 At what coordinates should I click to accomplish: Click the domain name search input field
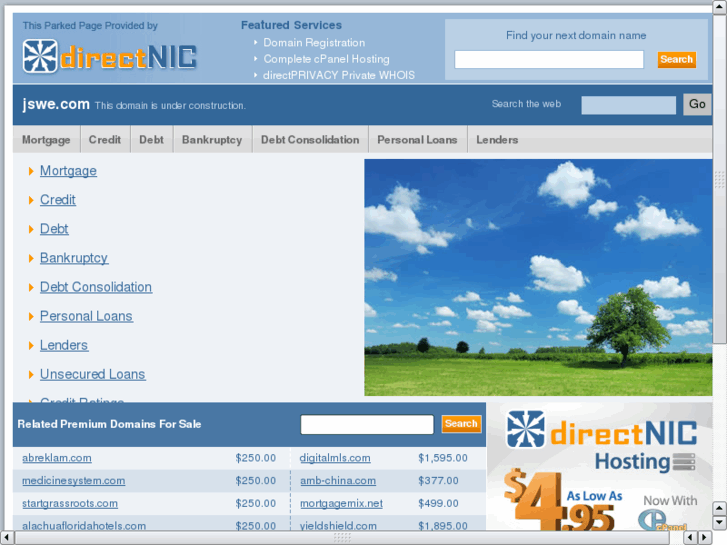click(x=549, y=59)
